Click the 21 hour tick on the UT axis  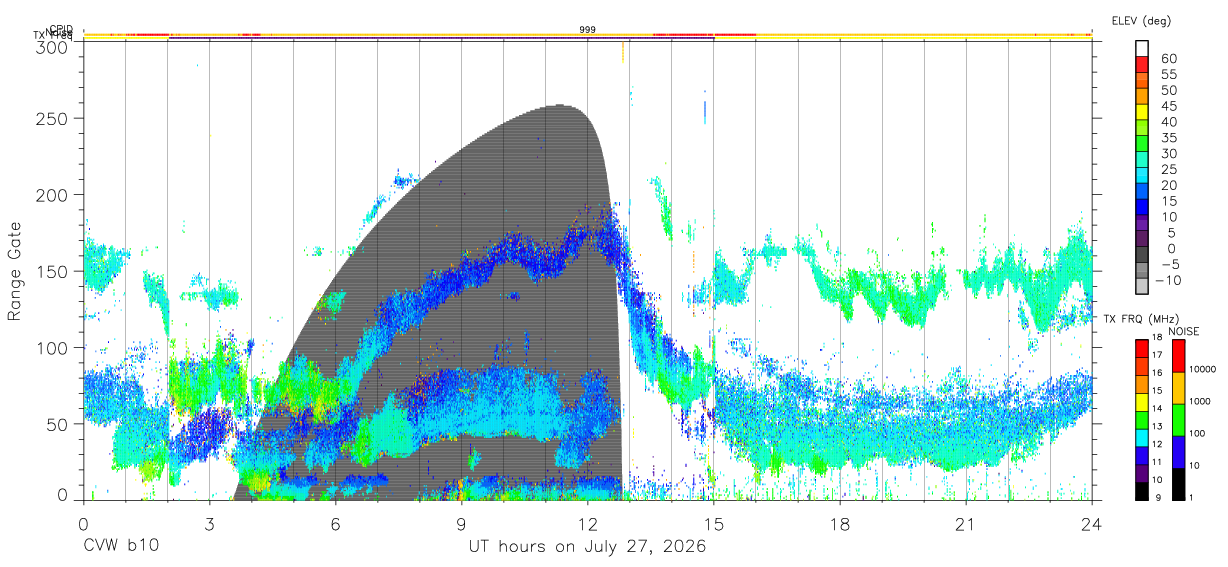point(966,524)
